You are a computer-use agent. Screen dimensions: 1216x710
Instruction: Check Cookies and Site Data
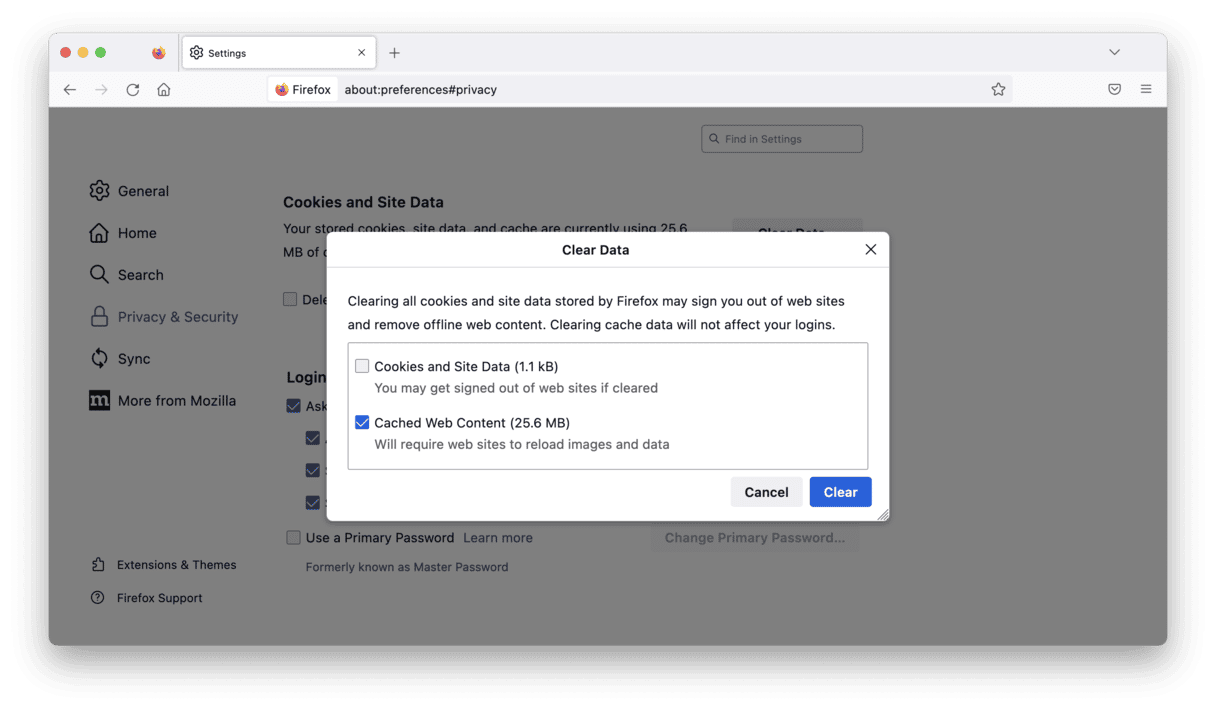pos(361,366)
